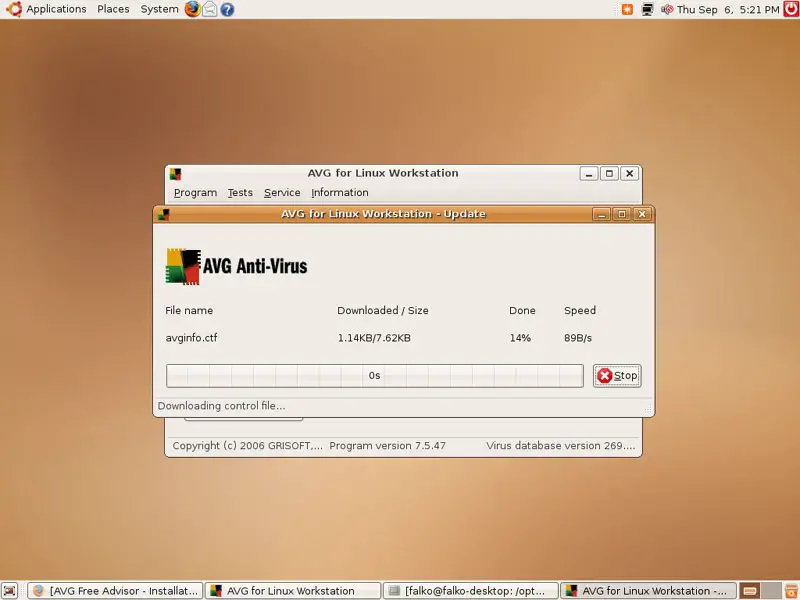Viewport: 800px width, 600px height.
Task: Switch to AVG Free Advisor taskbar window
Action: click(115, 591)
